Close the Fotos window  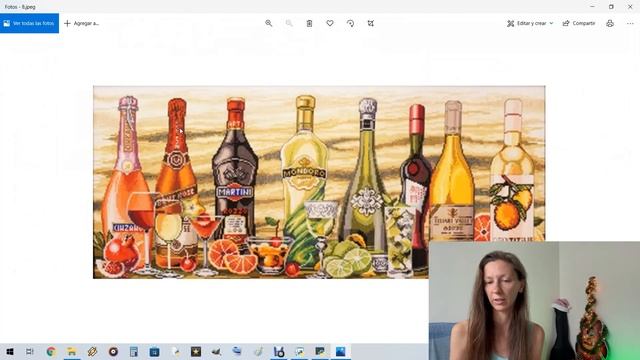630,7
